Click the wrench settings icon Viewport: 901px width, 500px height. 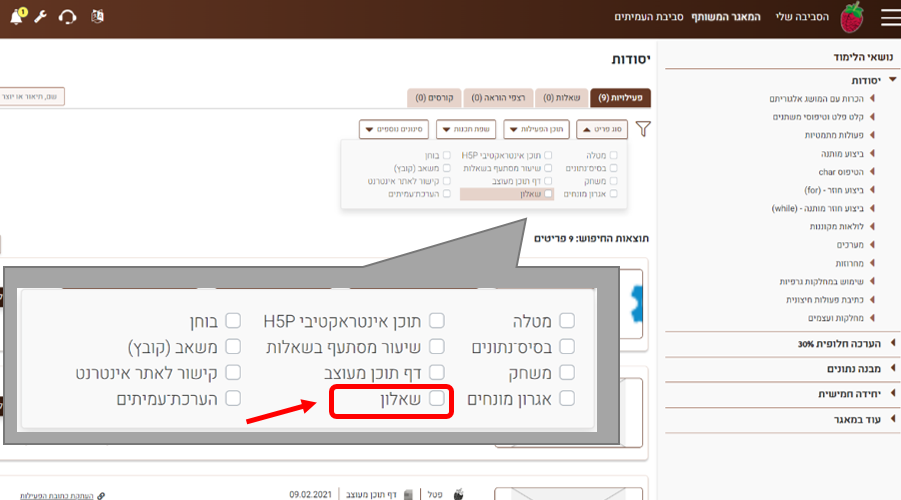point(41,17)
